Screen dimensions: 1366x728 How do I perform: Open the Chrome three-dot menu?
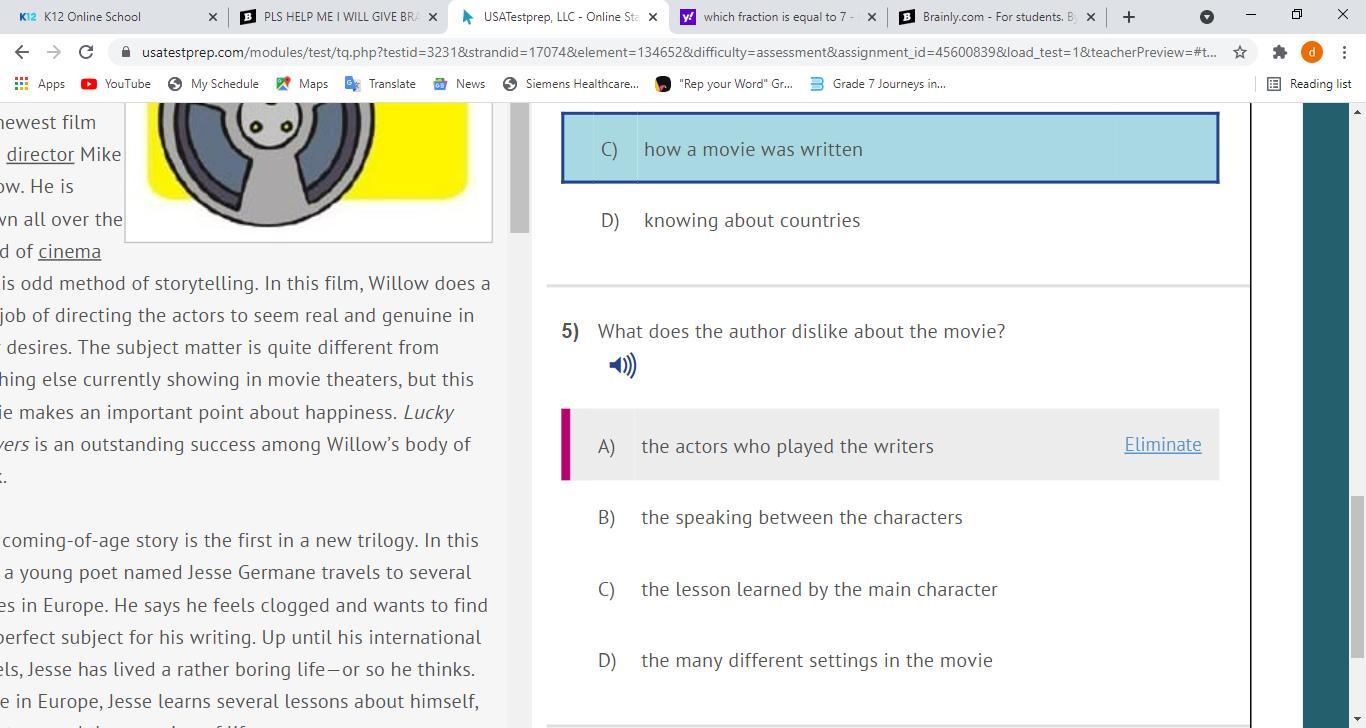pyautogui.click(x=1343, y=52)
